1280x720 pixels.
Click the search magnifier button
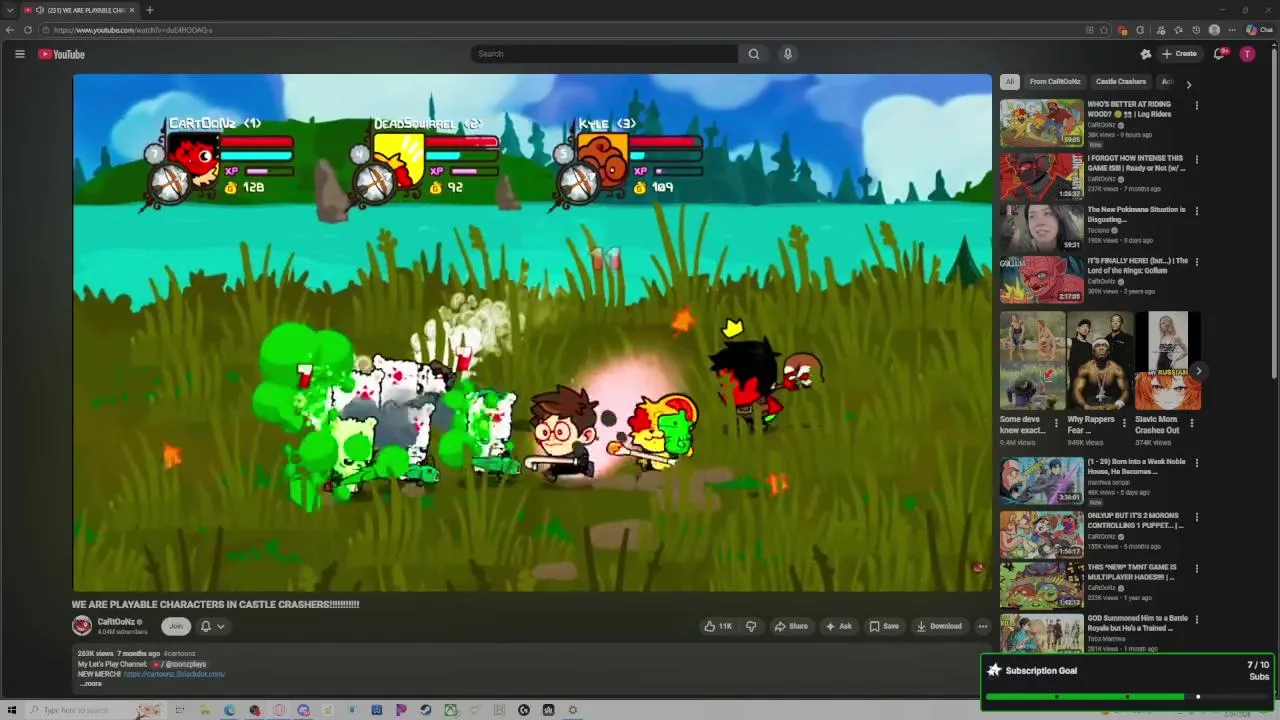coord(754,54)
